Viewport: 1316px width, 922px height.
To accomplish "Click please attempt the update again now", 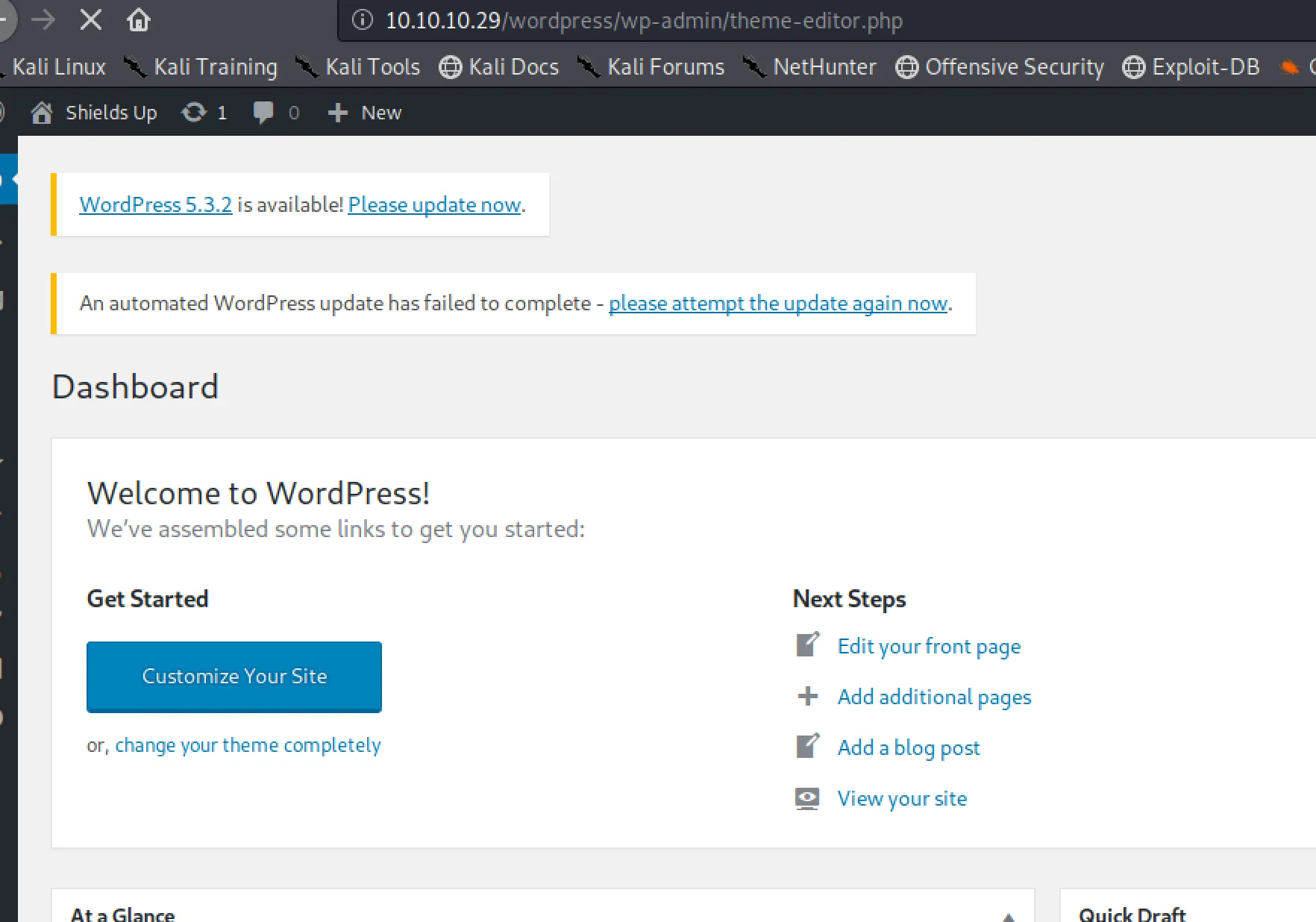I will (x=778, y=304).
